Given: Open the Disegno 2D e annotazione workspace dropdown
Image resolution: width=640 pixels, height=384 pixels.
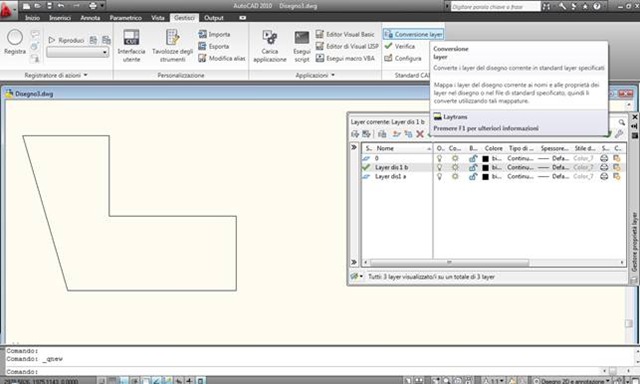Looking at the screenshot, I should (572, 381).
